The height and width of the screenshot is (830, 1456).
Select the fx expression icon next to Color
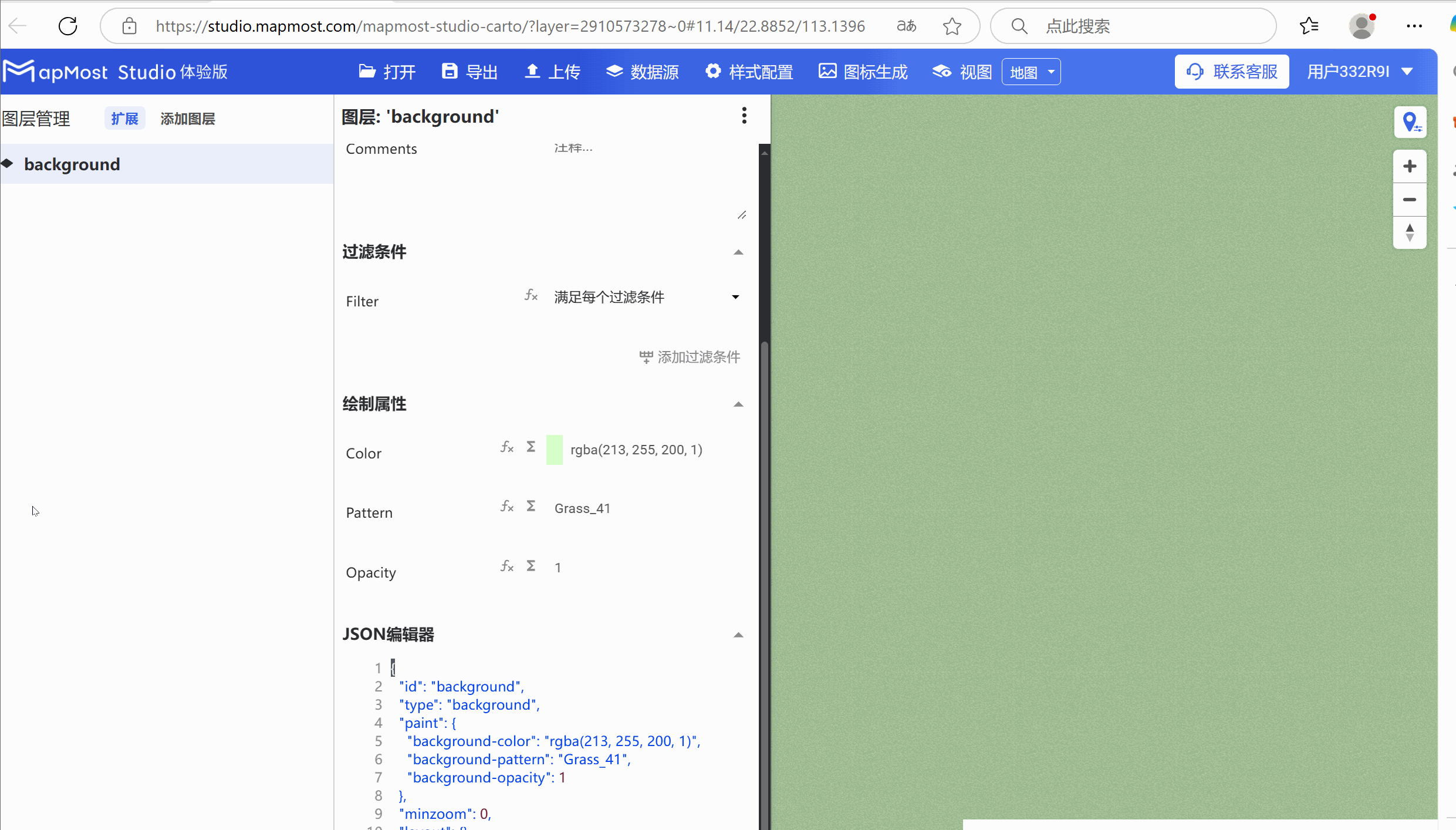506,447
